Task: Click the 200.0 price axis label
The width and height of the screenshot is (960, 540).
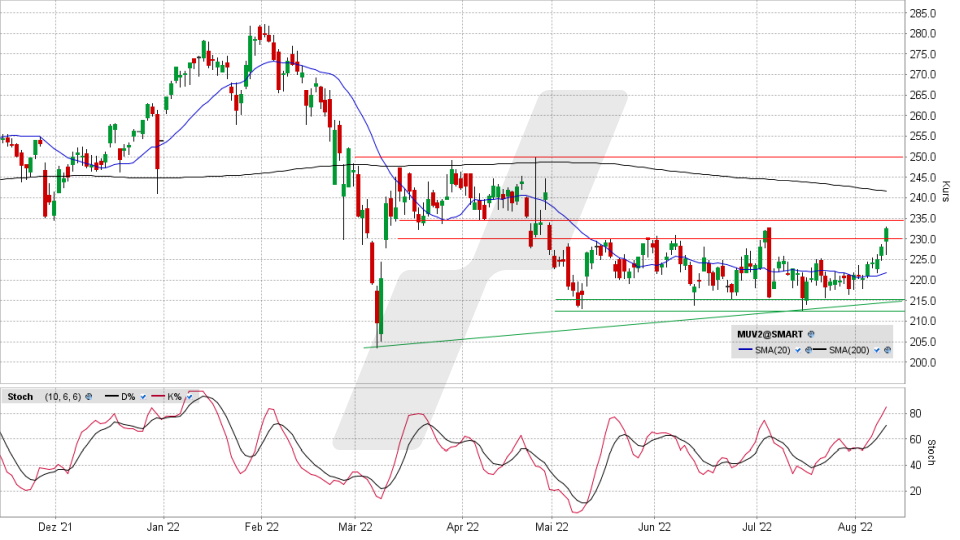Action: pos(922,362)
